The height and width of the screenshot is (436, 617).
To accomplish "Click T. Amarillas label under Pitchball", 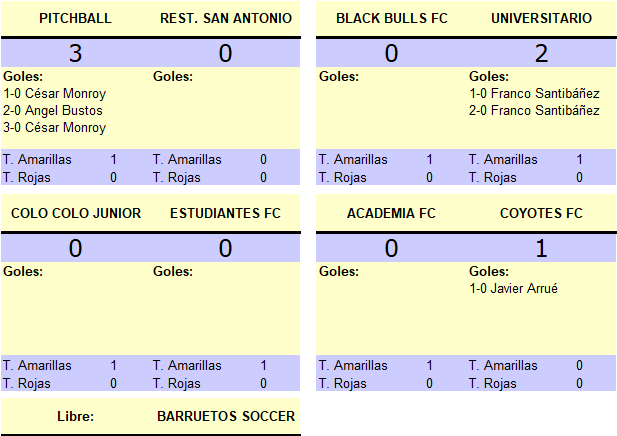I will click(x=37, y=159).
